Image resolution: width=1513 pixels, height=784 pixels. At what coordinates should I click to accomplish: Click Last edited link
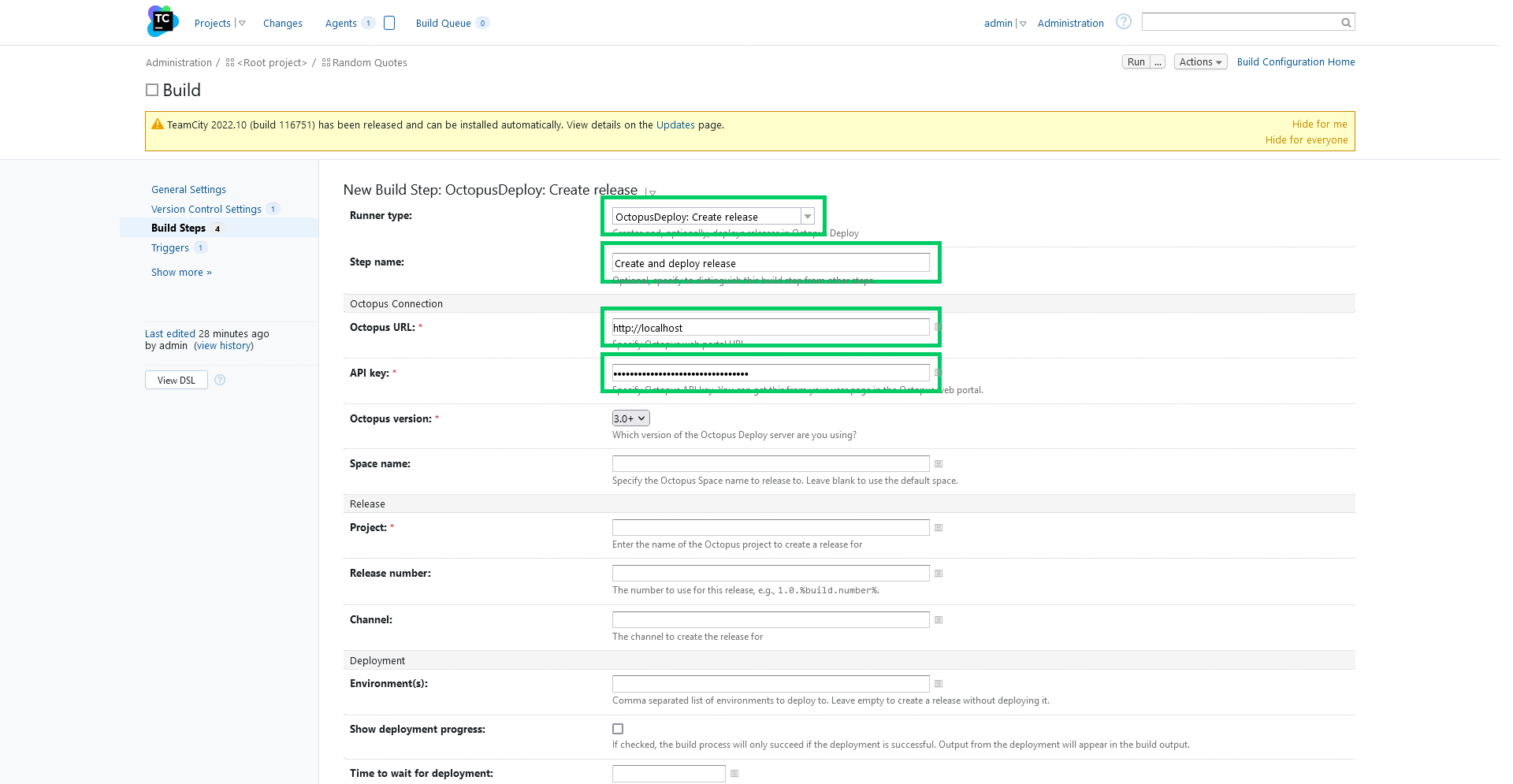point(170,334)
